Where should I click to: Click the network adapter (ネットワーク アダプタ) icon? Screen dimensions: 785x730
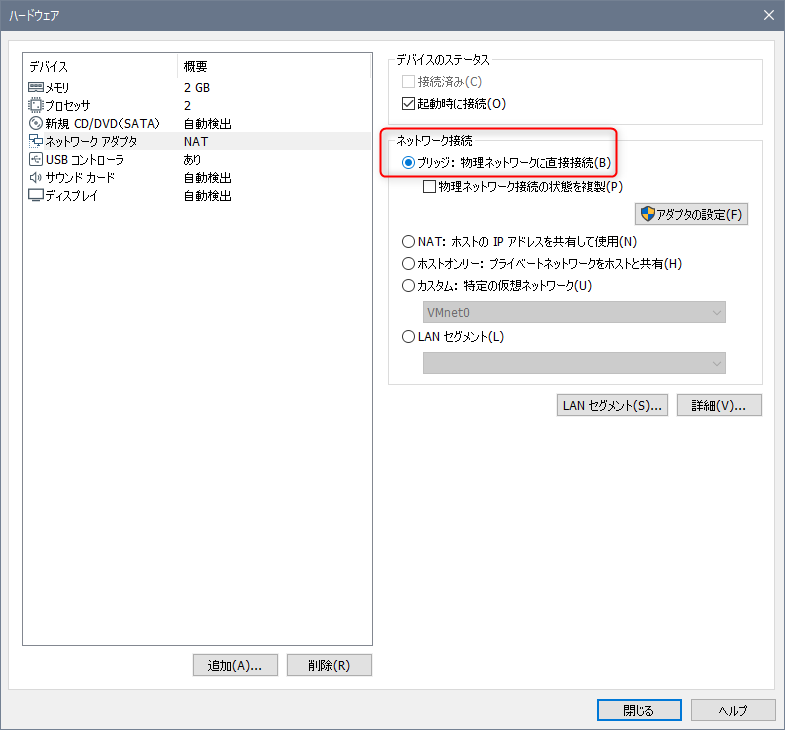(x=36, y=141)
